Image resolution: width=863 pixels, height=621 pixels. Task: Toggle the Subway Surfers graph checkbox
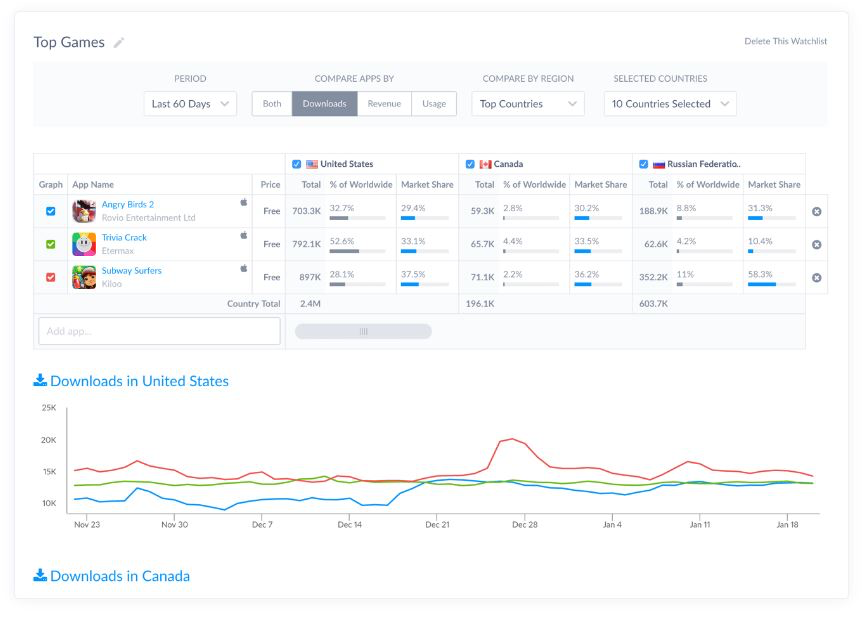click(51, 277)
